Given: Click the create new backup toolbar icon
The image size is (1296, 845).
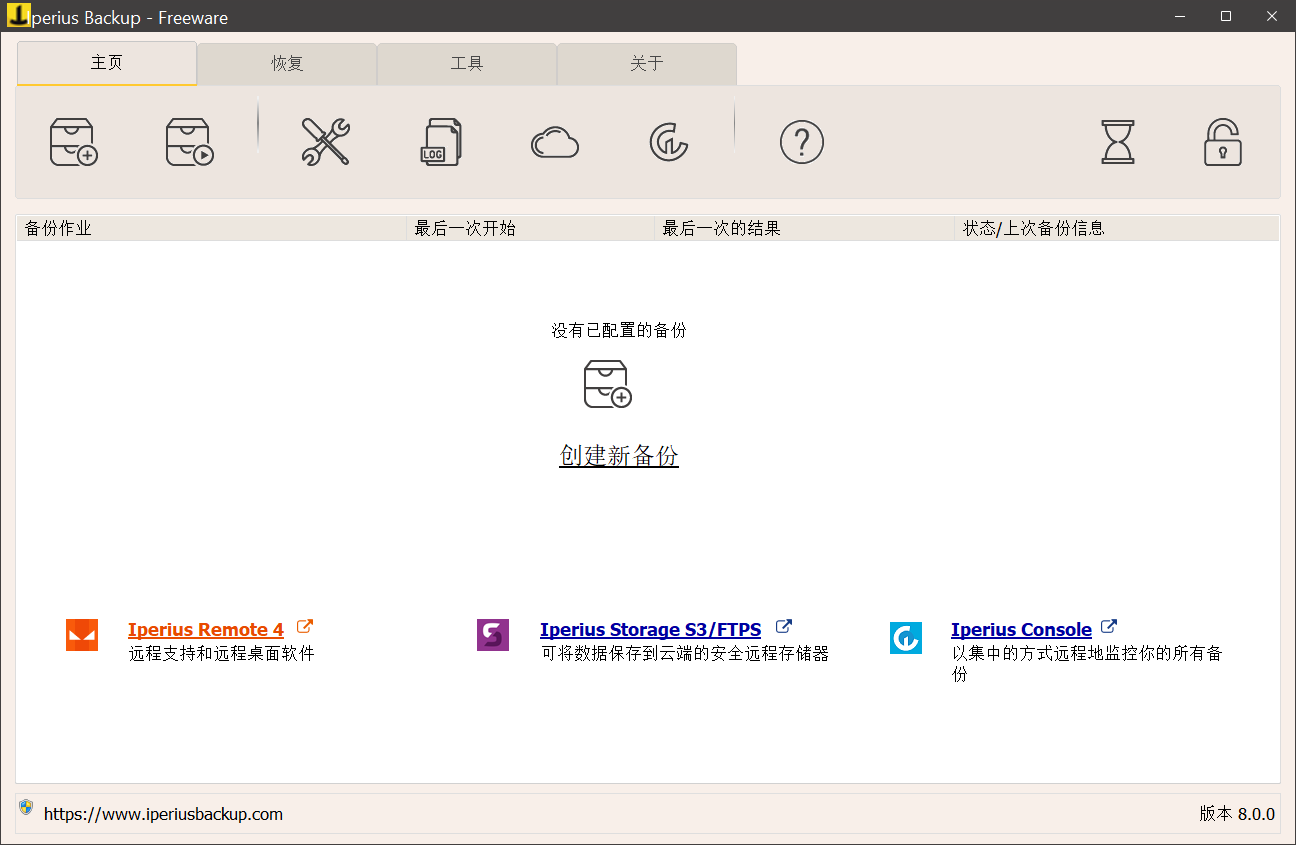Looking at the screenshot, I should [74, 142].
